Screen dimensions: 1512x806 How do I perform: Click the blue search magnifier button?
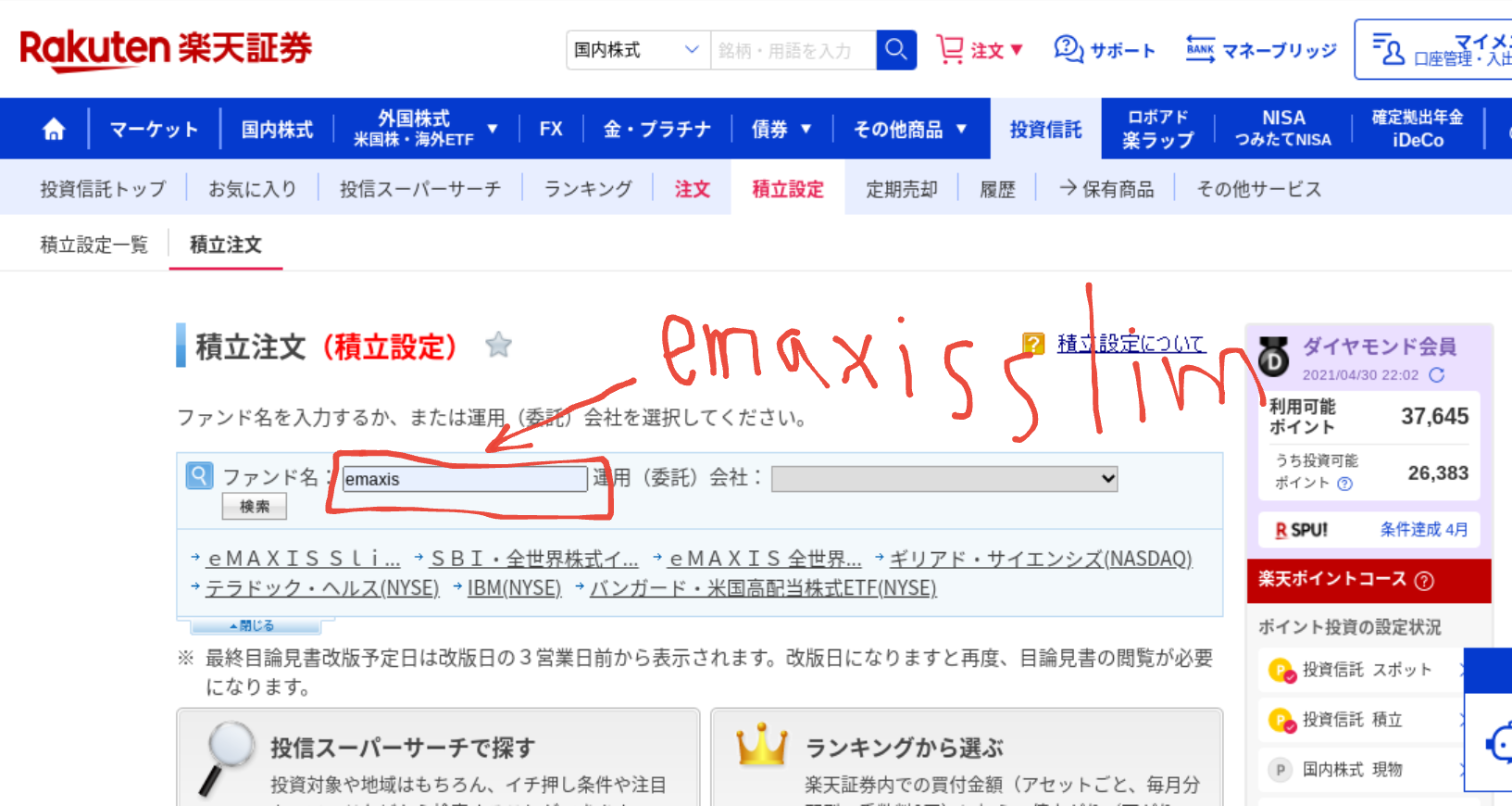pos(895,50)
